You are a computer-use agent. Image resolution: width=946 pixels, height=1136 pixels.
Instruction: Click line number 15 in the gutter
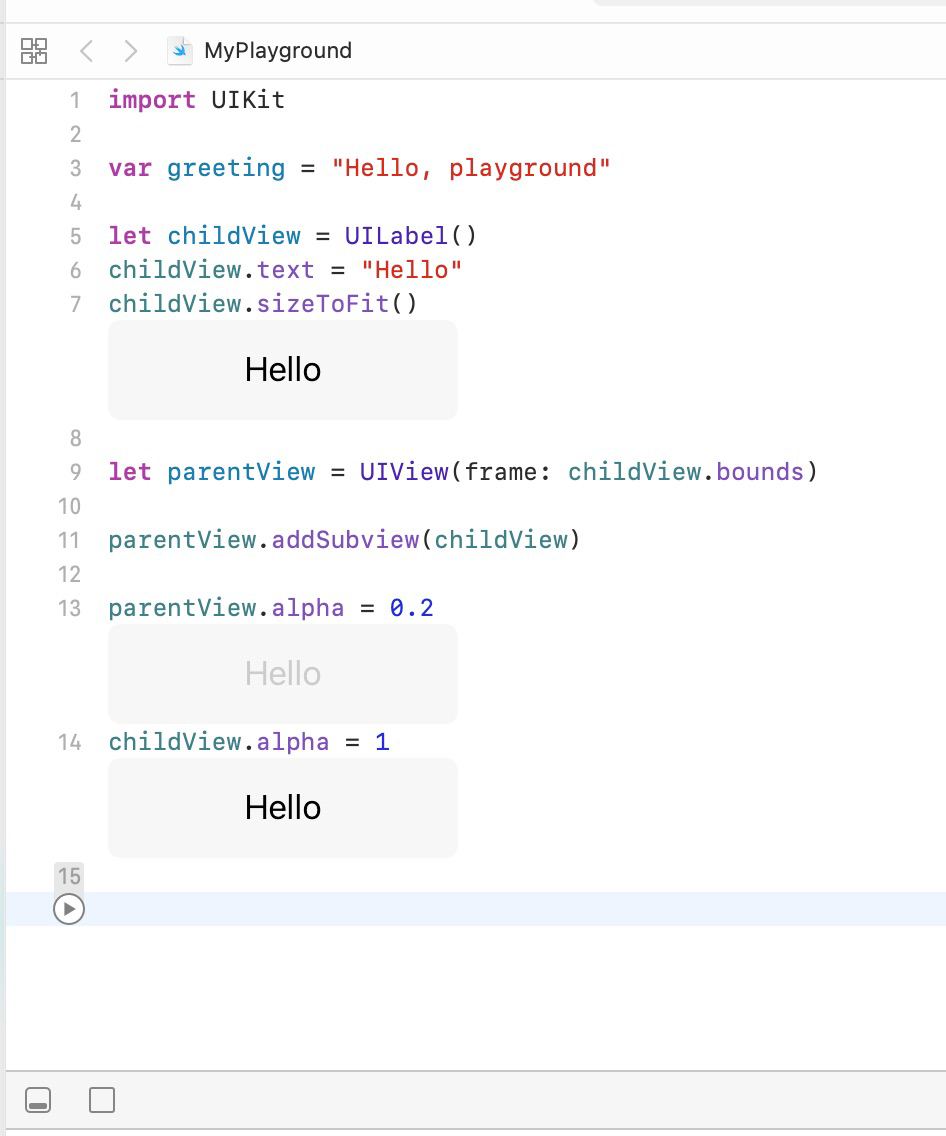69,876
